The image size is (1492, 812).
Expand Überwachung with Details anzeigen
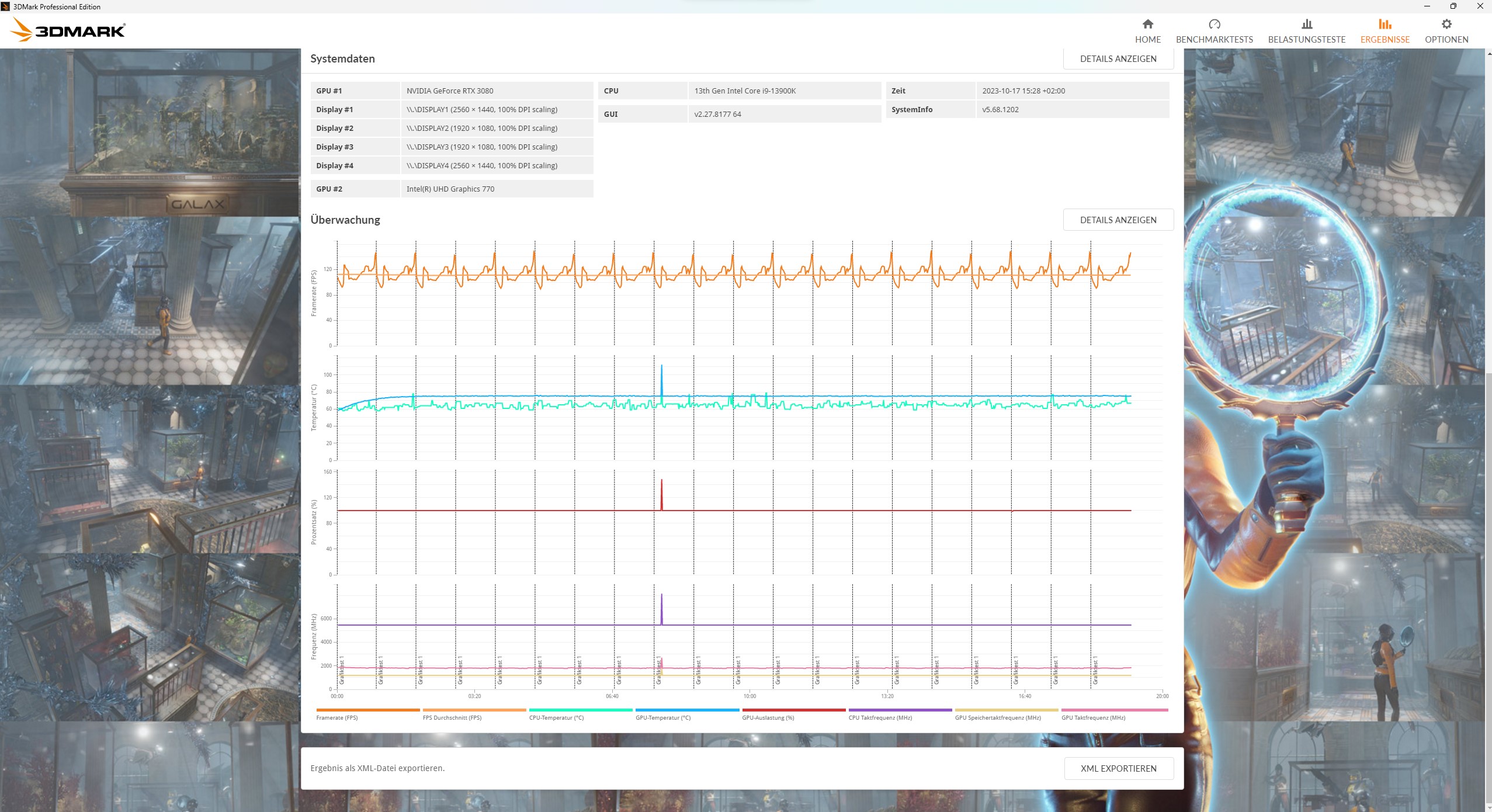click(x=1118, y=220)
